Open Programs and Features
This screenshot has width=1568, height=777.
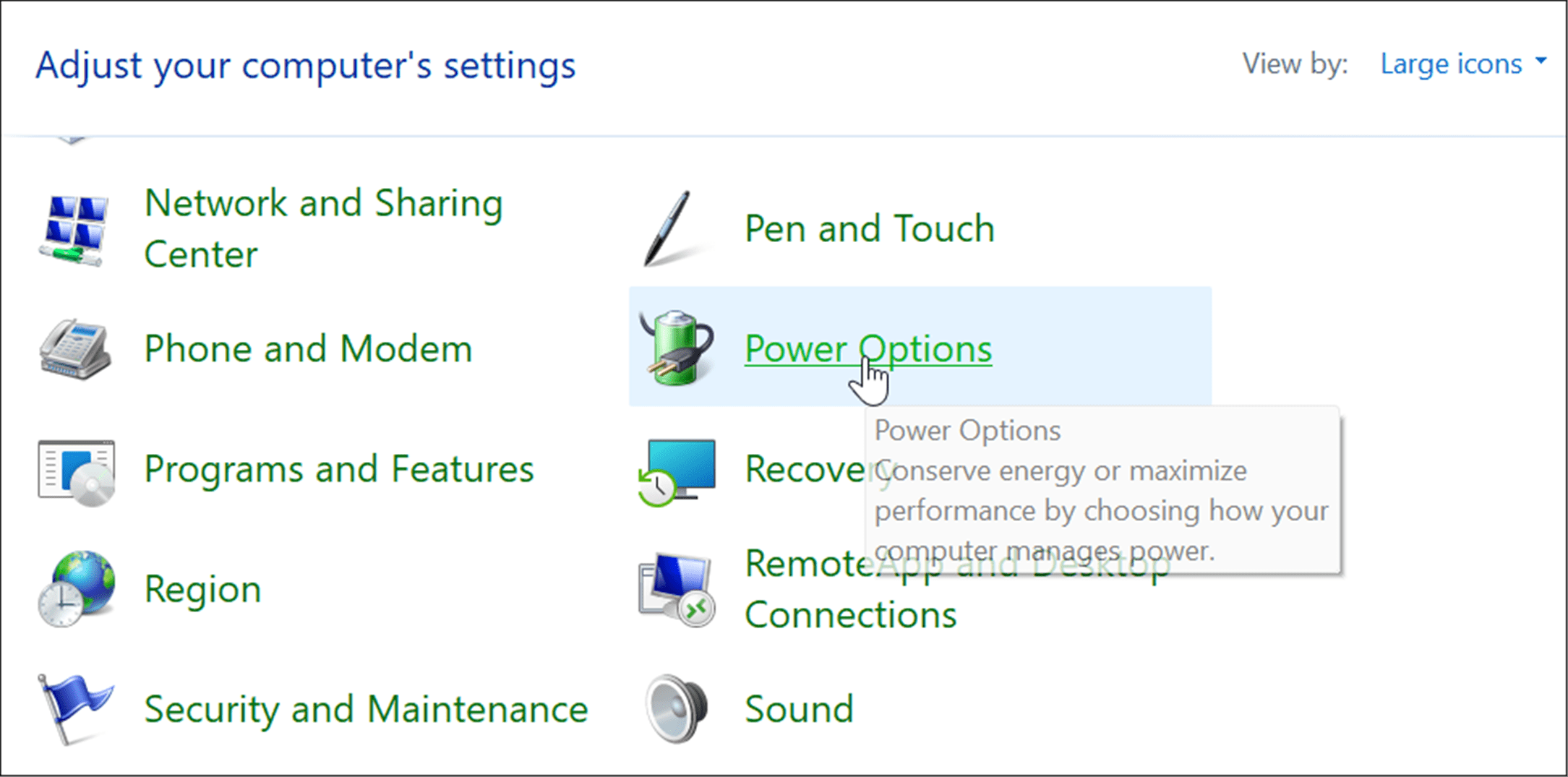click(339, 468)
